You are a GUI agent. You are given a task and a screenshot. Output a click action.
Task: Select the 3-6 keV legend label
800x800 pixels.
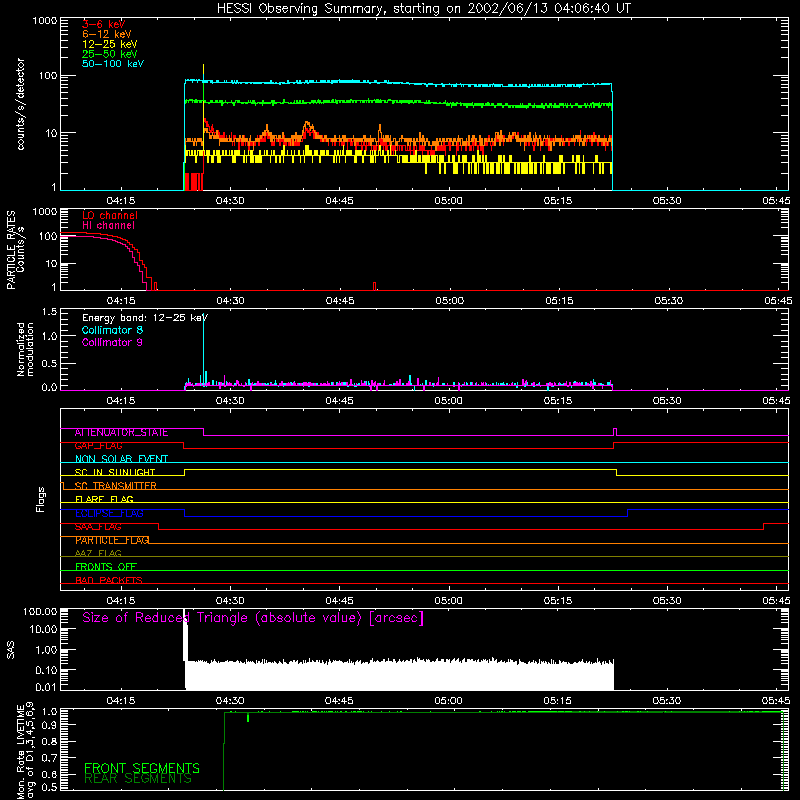coord(104,24)
